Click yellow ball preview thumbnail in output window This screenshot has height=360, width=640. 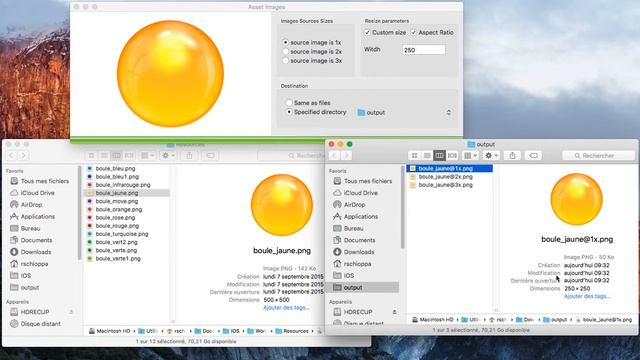click(x=576, y=199)
